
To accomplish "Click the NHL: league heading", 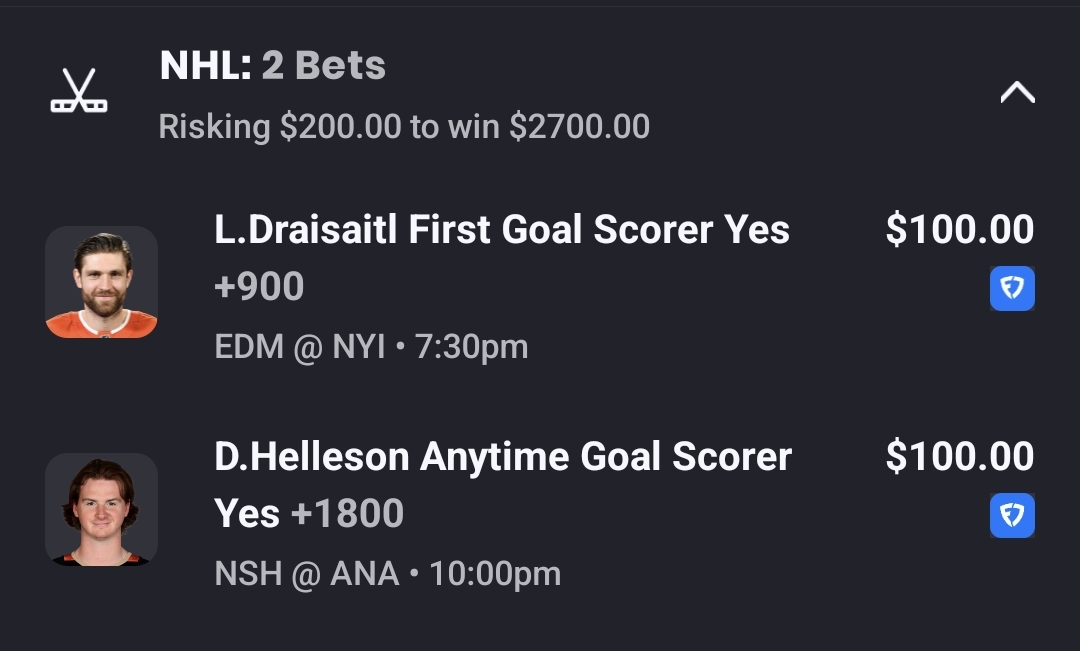I will coord(205,66).
